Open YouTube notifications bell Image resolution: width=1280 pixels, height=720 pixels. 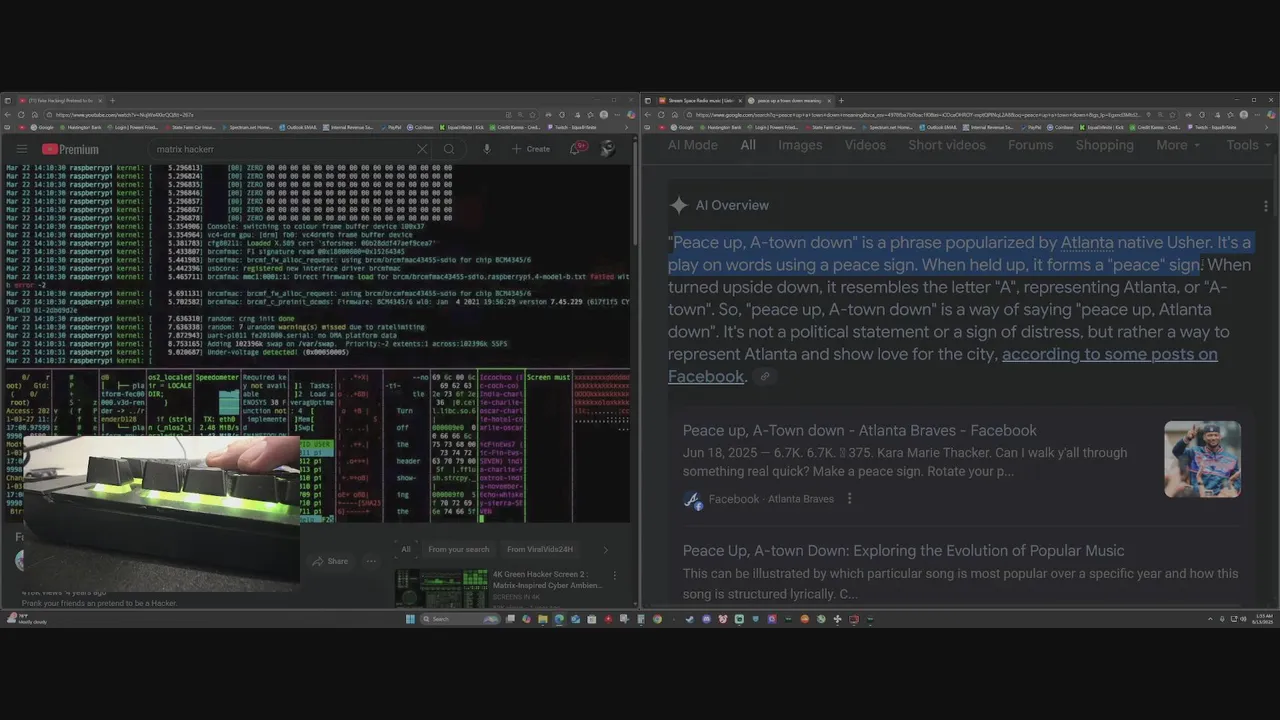coord(577,148)
